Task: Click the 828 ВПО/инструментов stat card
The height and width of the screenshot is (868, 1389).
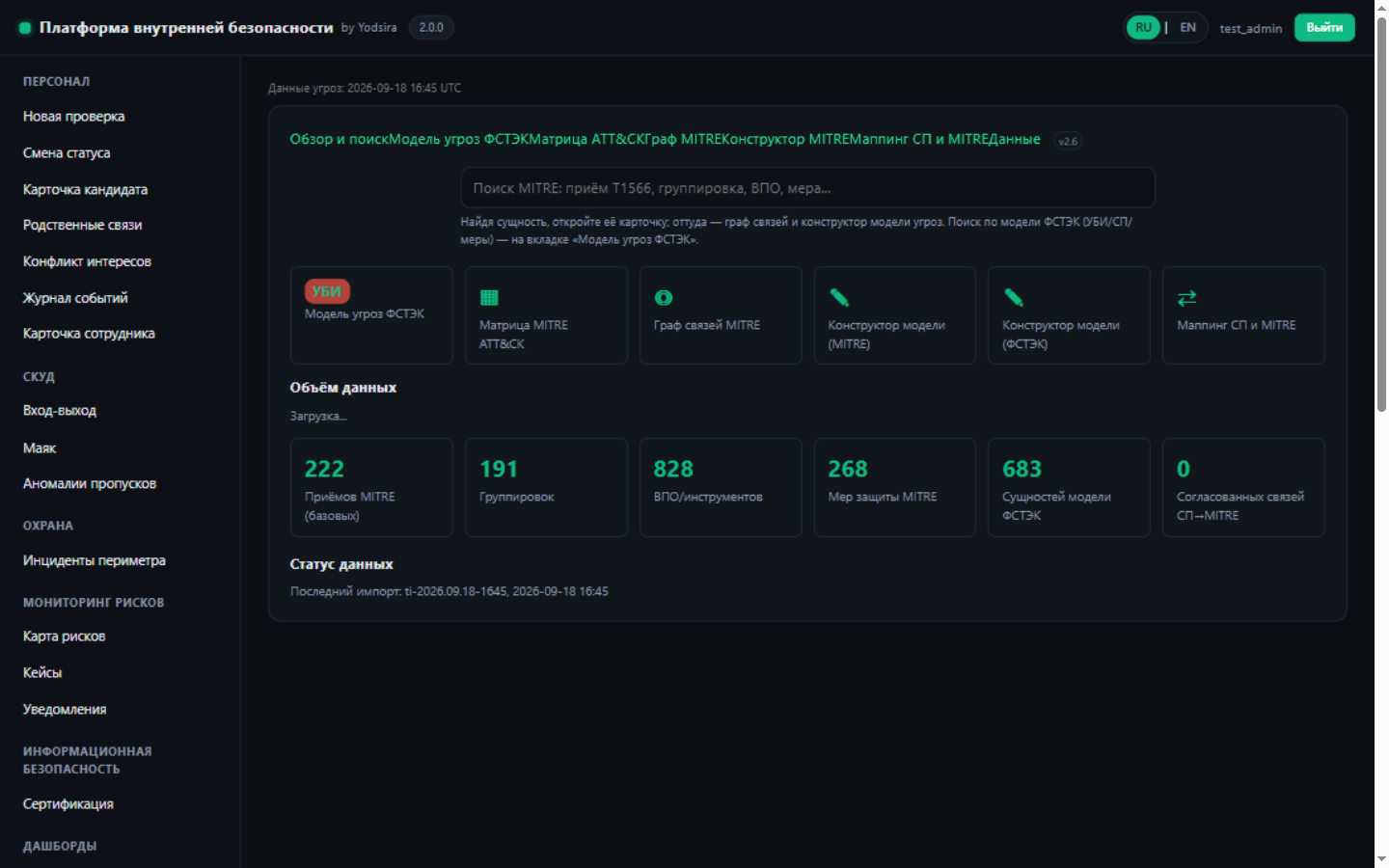Action: tap(721, 487)
